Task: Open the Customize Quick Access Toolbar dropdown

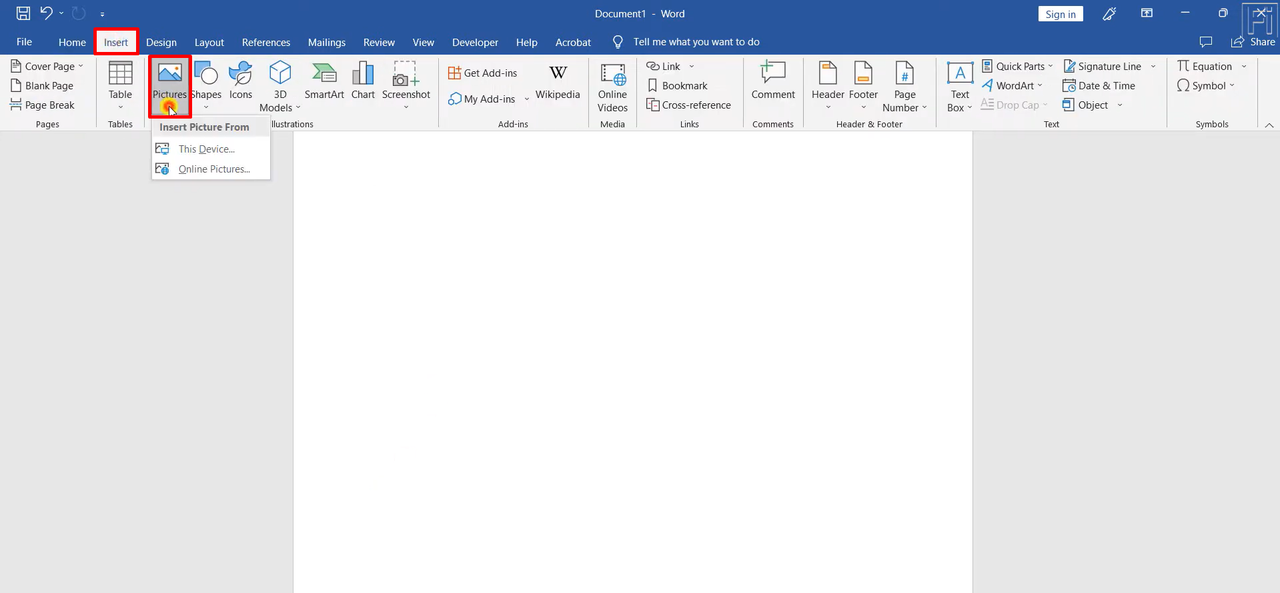Action: (x=102, y=15)
